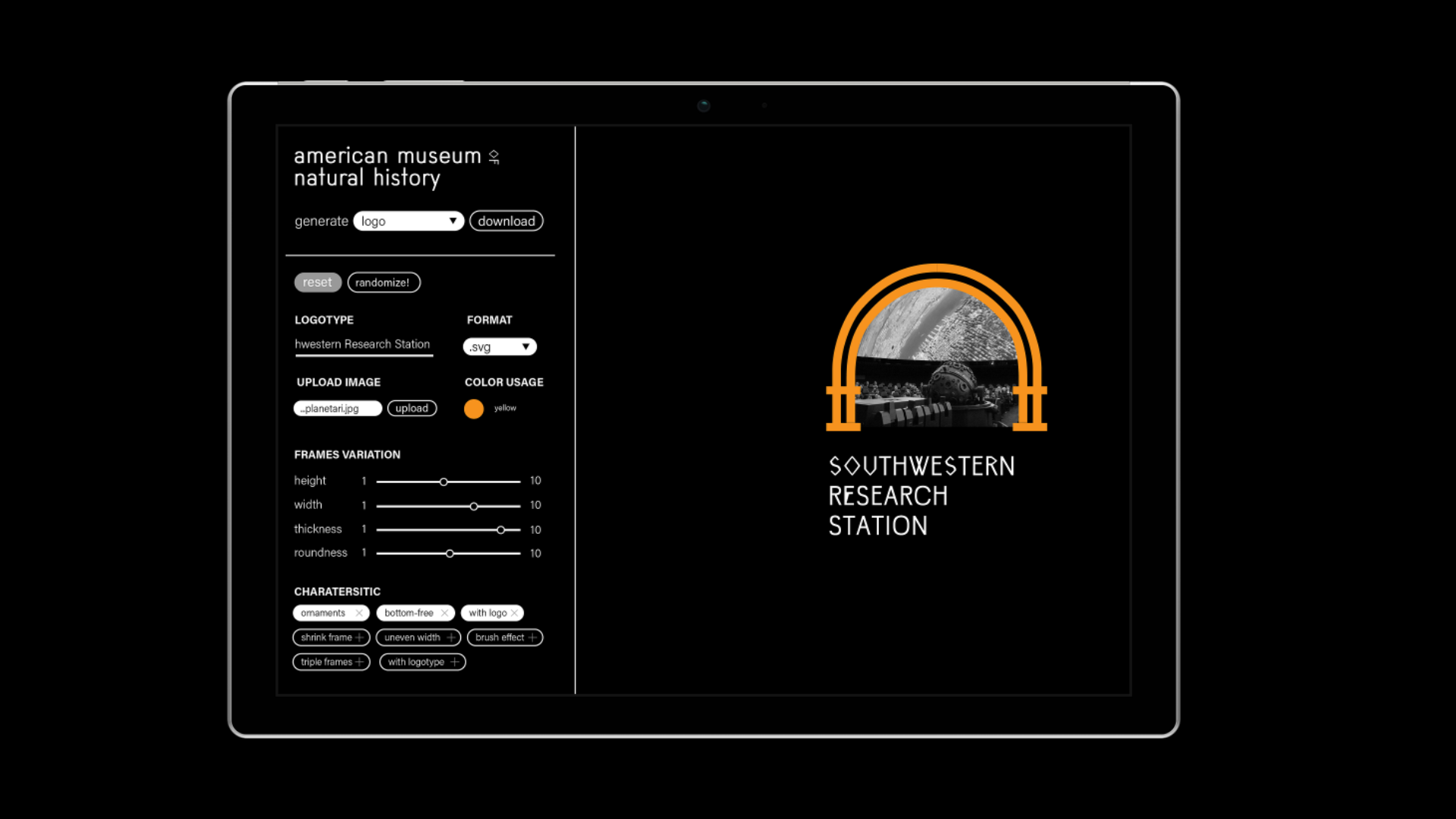This screenshot has height=819, width=1456.
Task: Open the generate logo dropdown
Action: click(409, 221)
